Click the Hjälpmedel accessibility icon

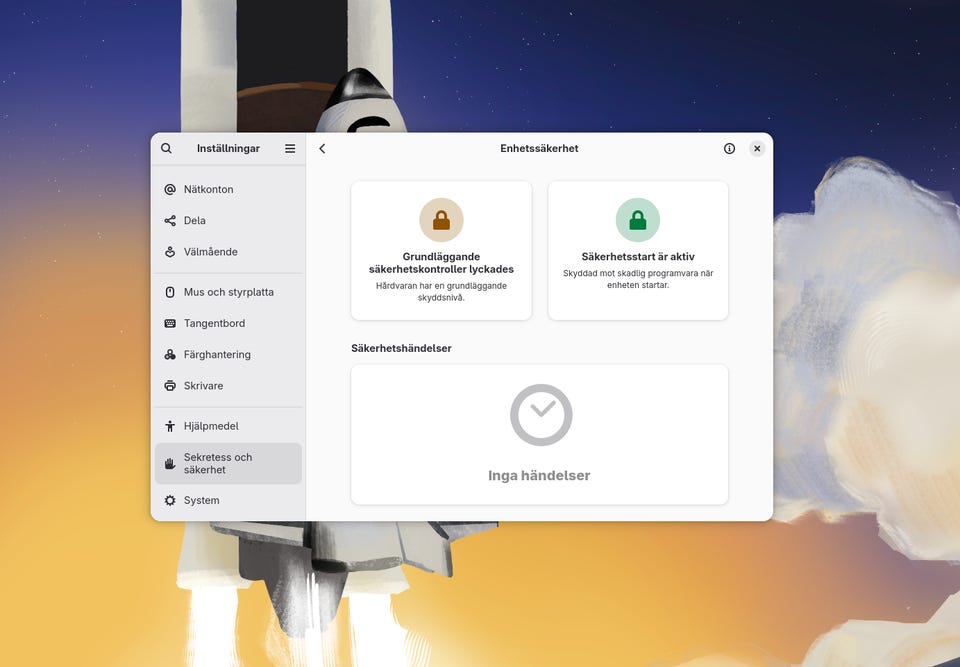[170, 426]
